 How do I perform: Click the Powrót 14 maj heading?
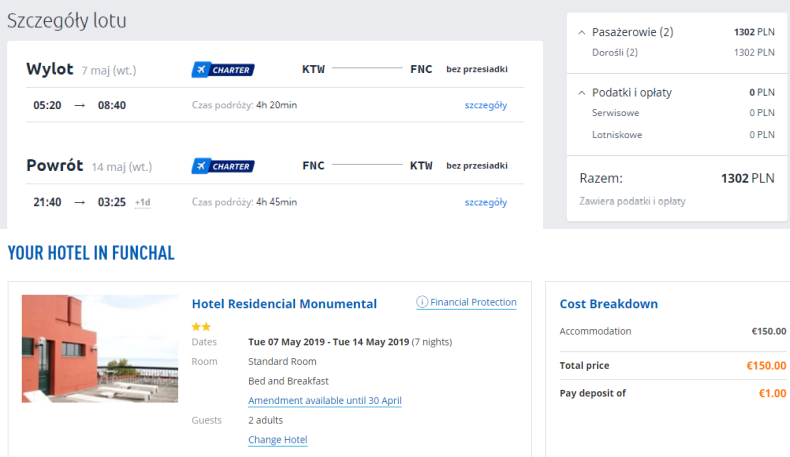(x=89, y=166)
